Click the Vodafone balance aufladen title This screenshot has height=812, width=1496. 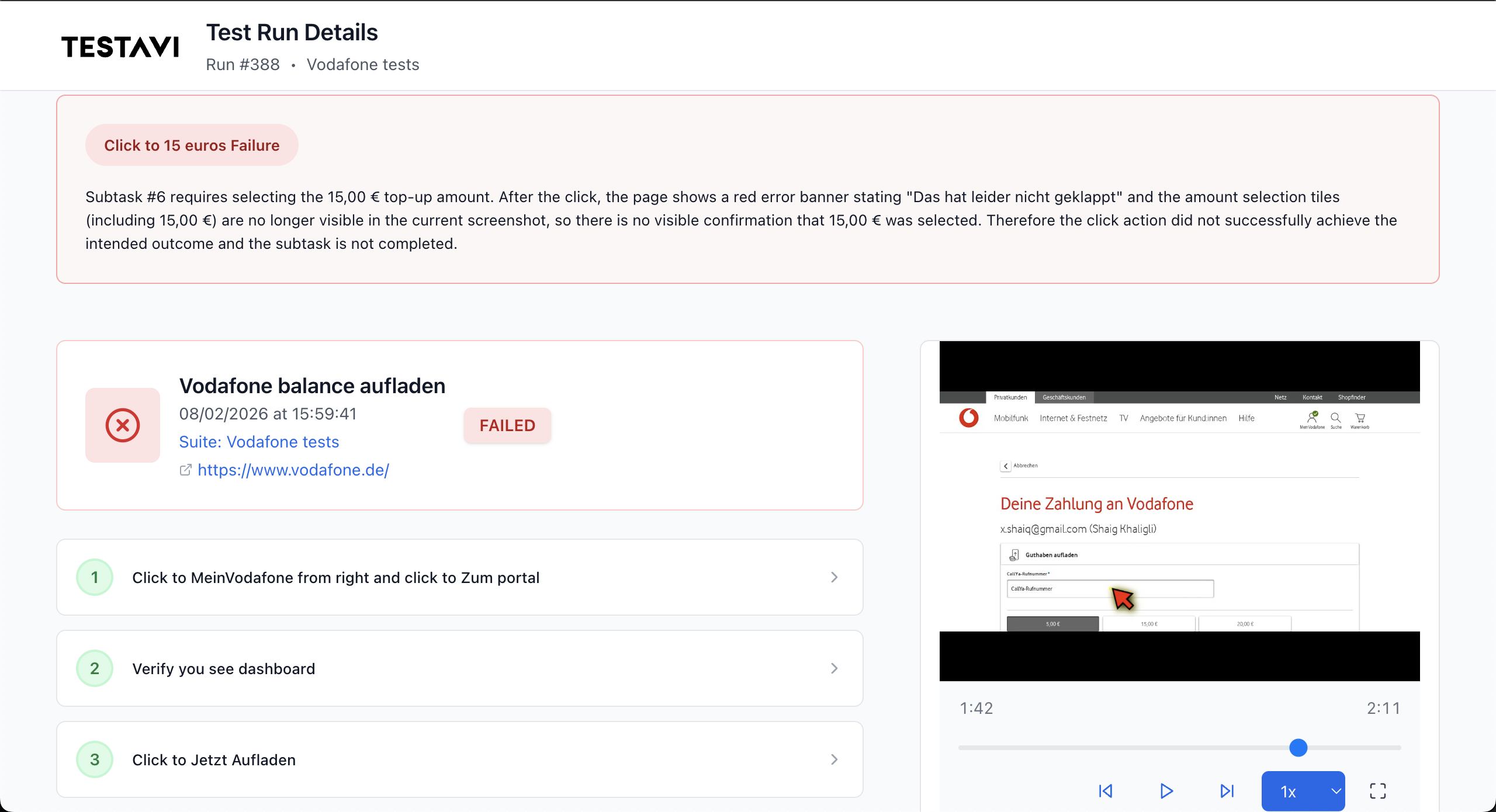click(x=312, y=386)
